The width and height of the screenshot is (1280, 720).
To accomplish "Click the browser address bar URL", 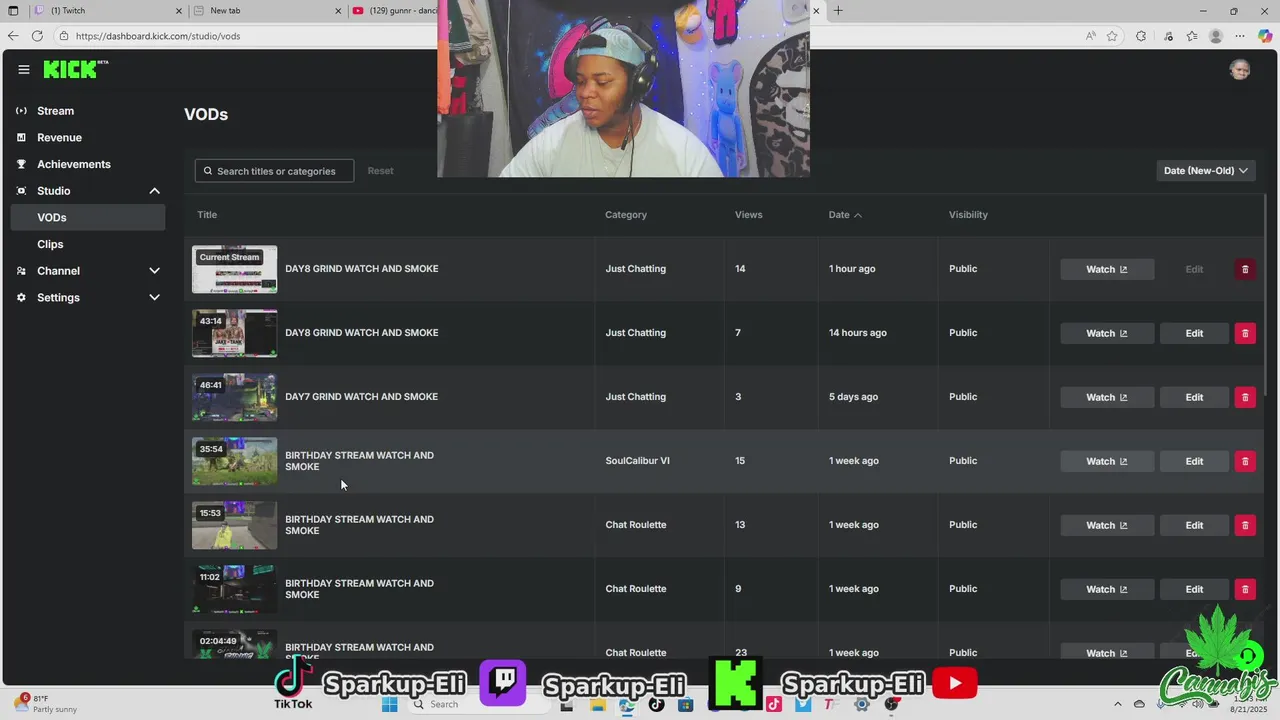I will pyautogui.click(x=158, y=36).
